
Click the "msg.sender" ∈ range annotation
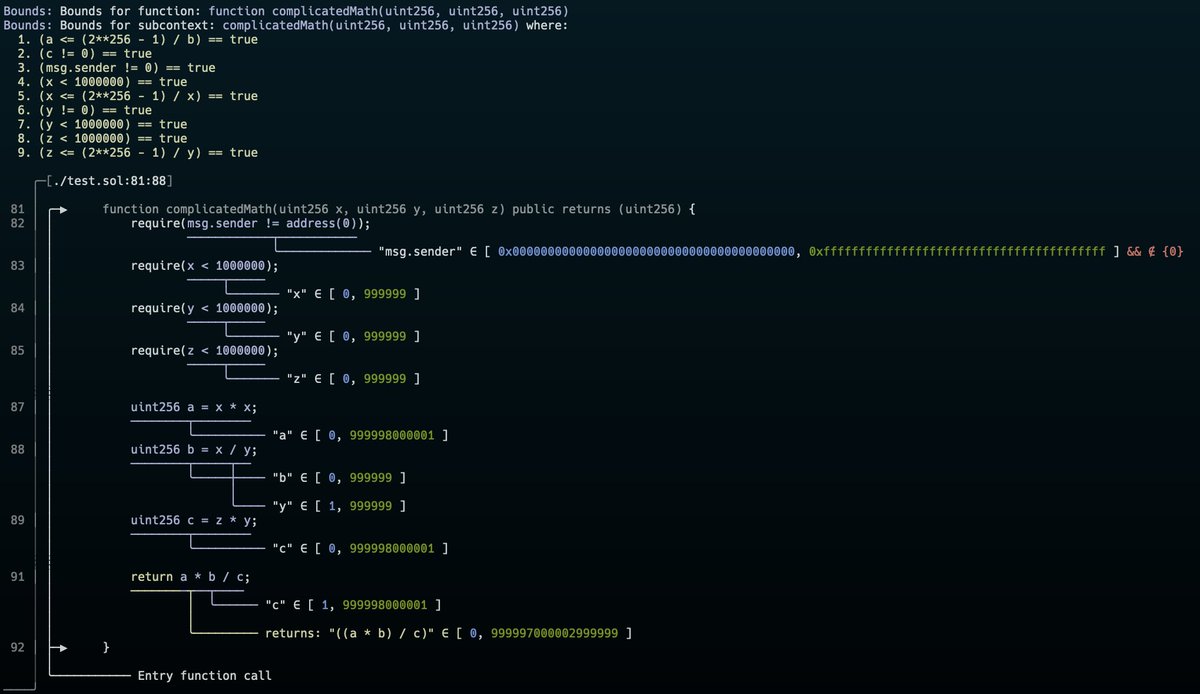tap(781, 252)
